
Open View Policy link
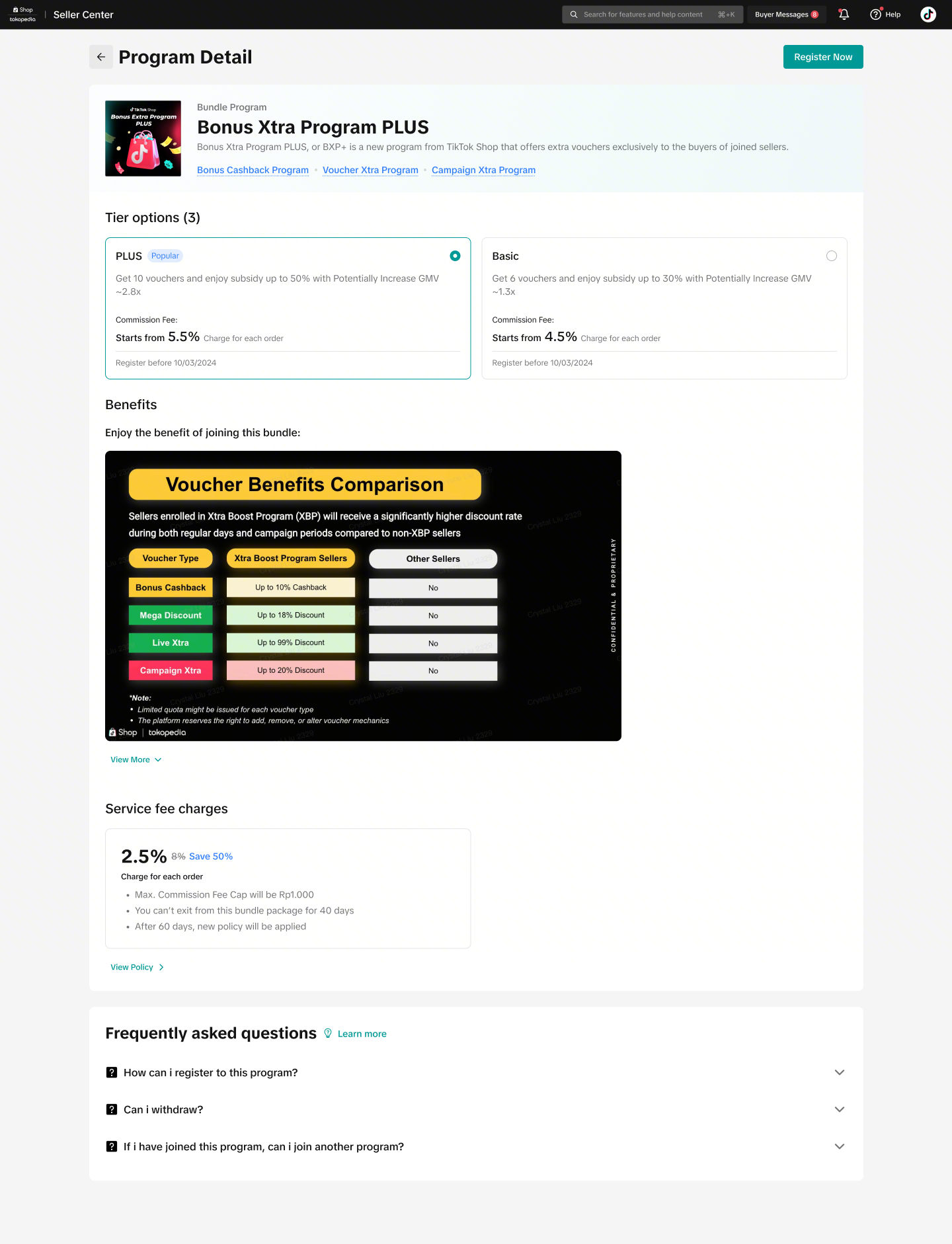[138, 967]
